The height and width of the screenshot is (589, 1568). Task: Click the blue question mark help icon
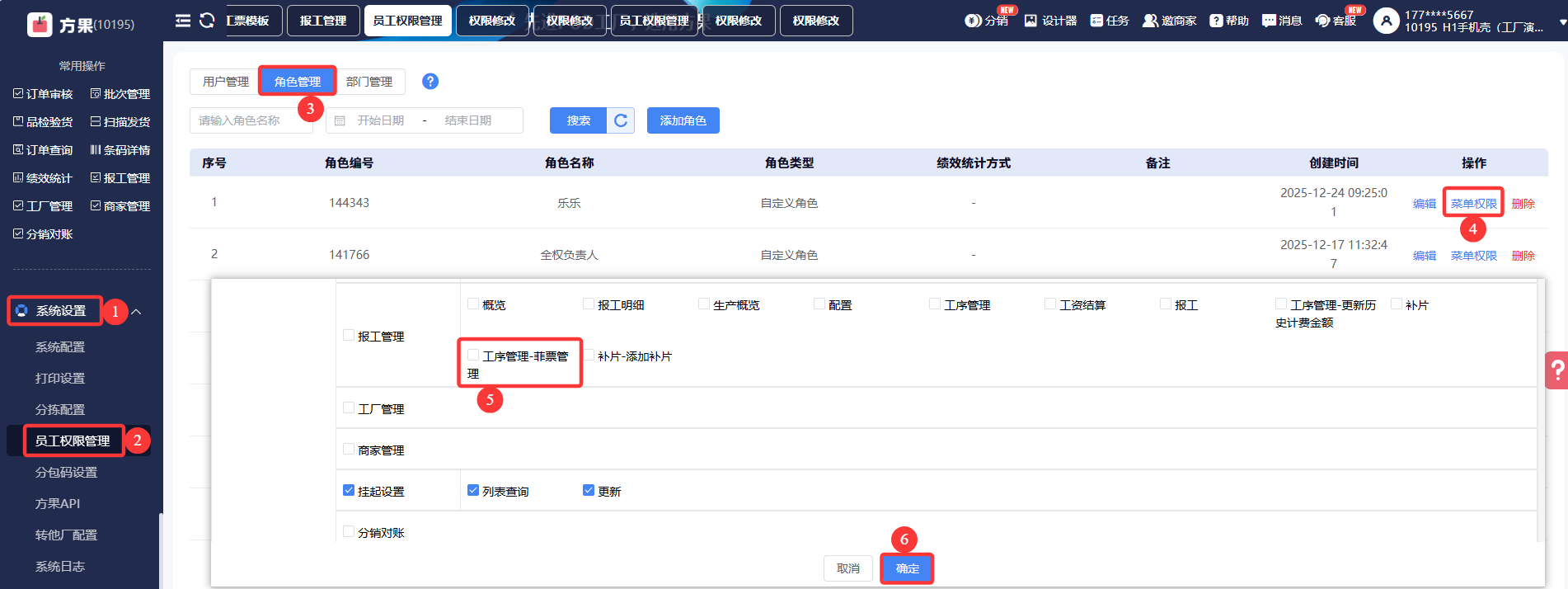click(430, 82)
